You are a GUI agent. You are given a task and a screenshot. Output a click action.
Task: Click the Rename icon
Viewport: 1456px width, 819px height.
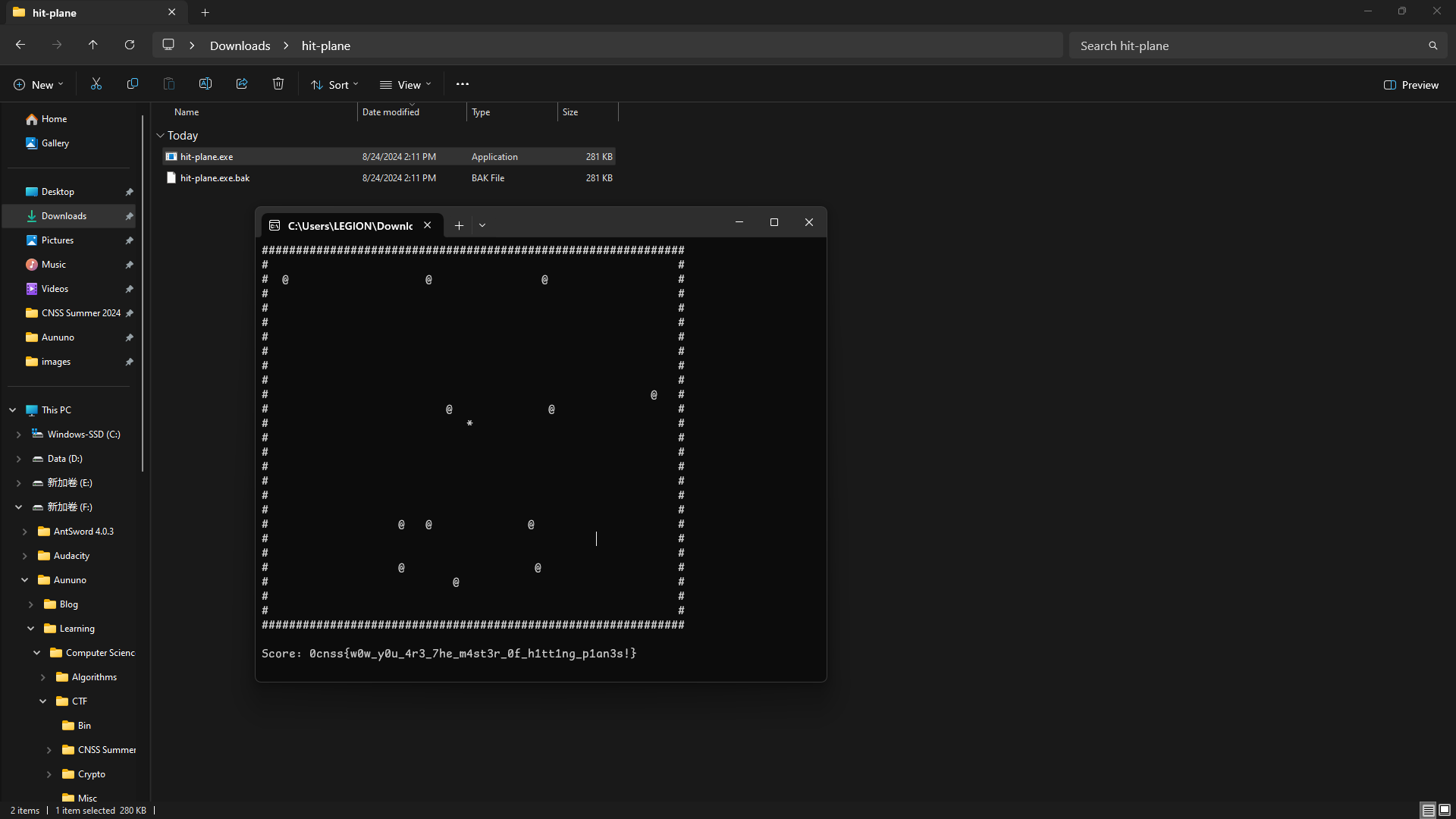tap(206, 84)
